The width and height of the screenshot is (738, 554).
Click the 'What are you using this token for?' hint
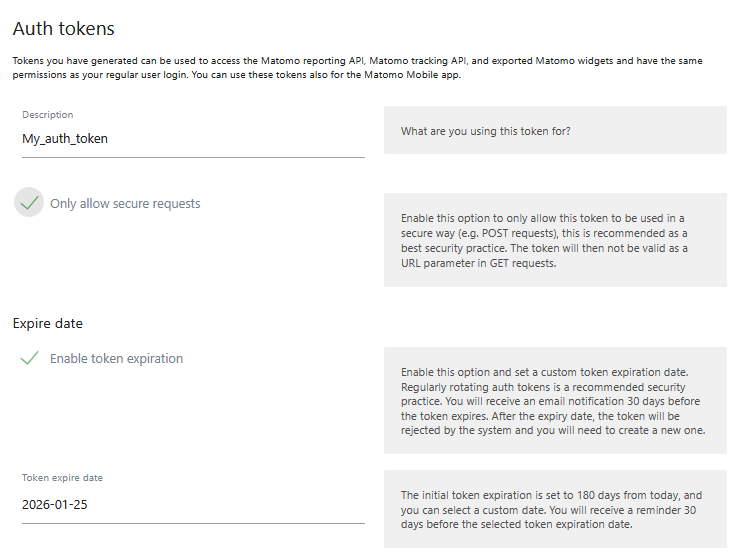485,131
